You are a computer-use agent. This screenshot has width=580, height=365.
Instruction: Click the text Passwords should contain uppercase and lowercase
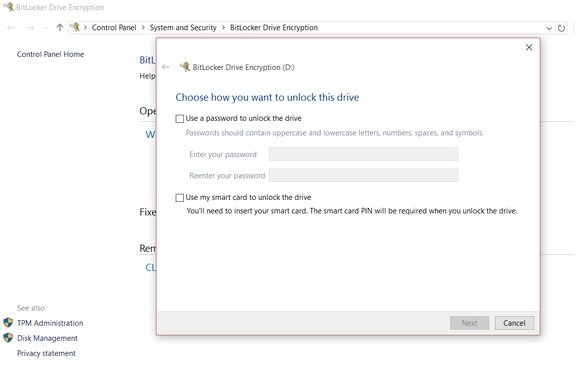[334, 133]
